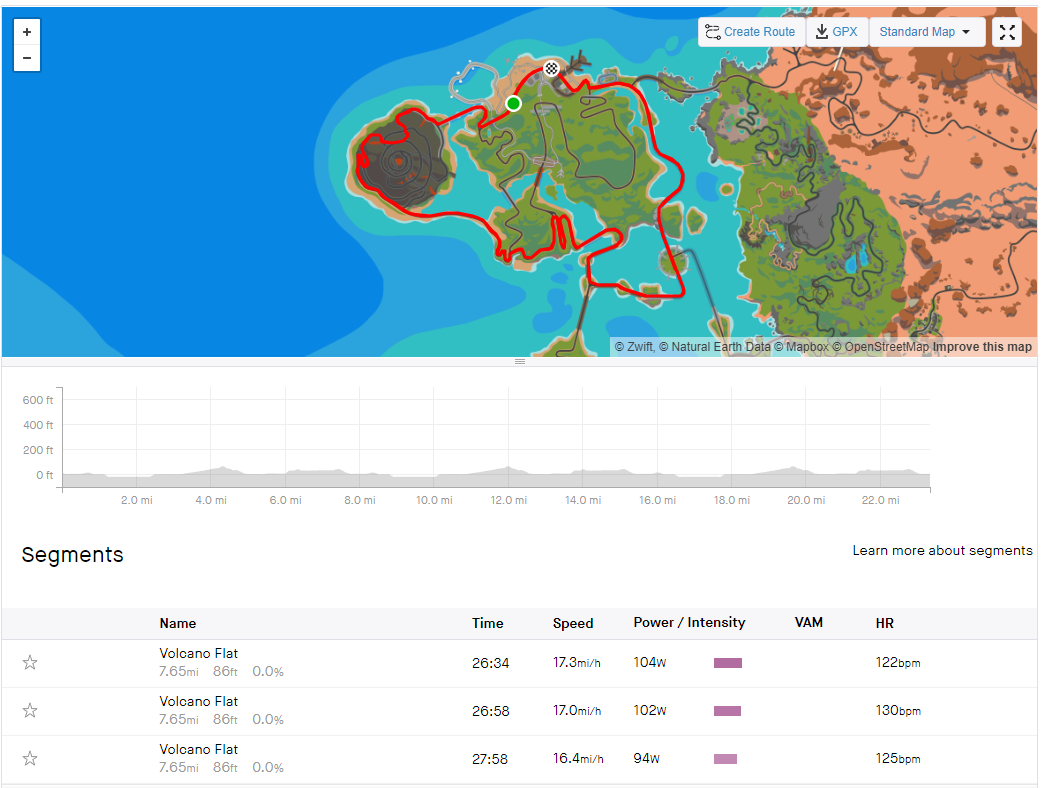The width and height of the screenshot is (1042, 788).
Task: Click the 600 ft elevation axis label
Action: (x=38, y=400)
